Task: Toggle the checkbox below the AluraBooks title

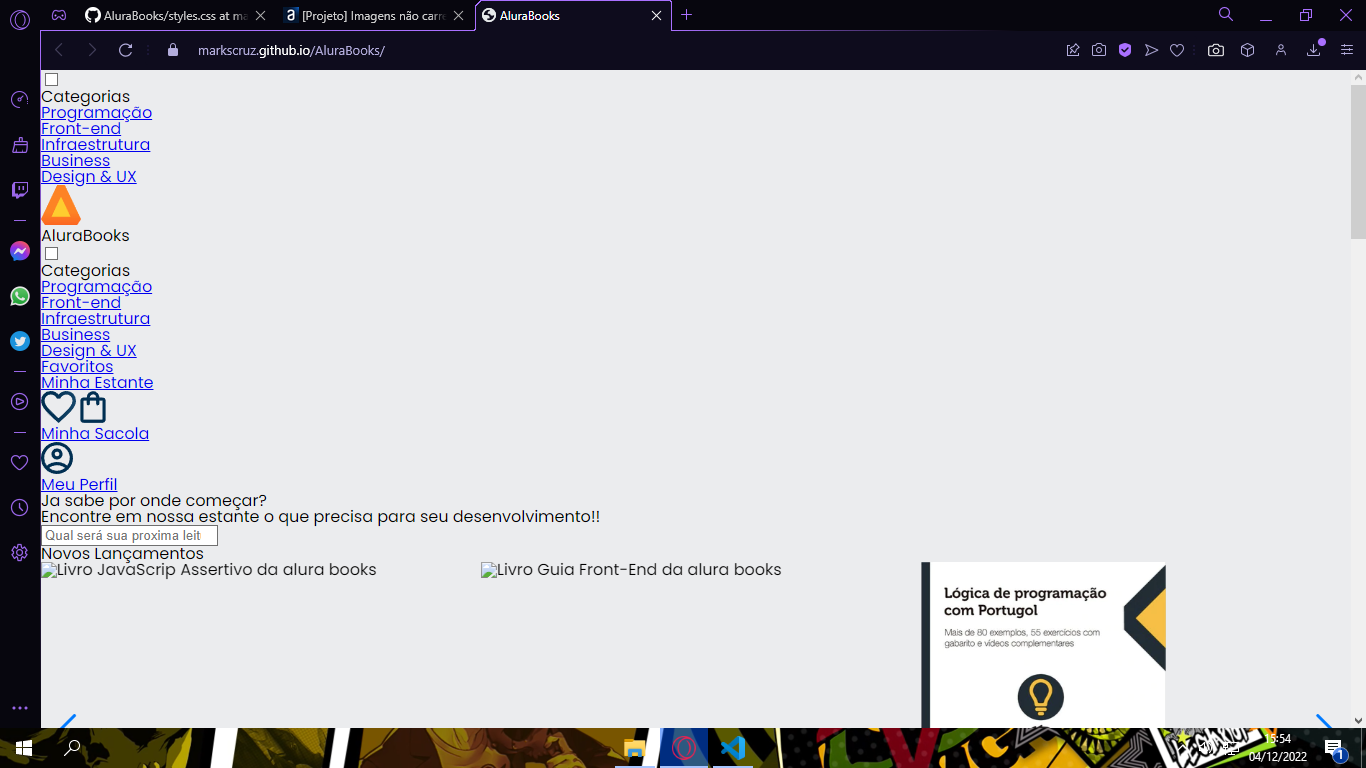Action: (51, 254)
